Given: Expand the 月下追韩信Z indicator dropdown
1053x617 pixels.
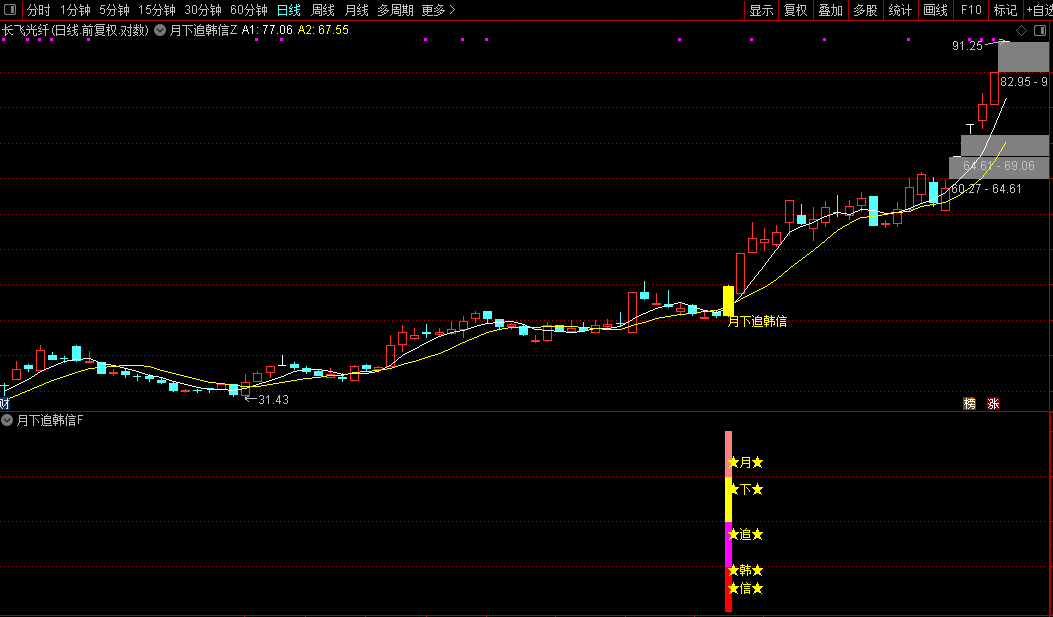Looking at the screenshot, I should coord(161,30).
